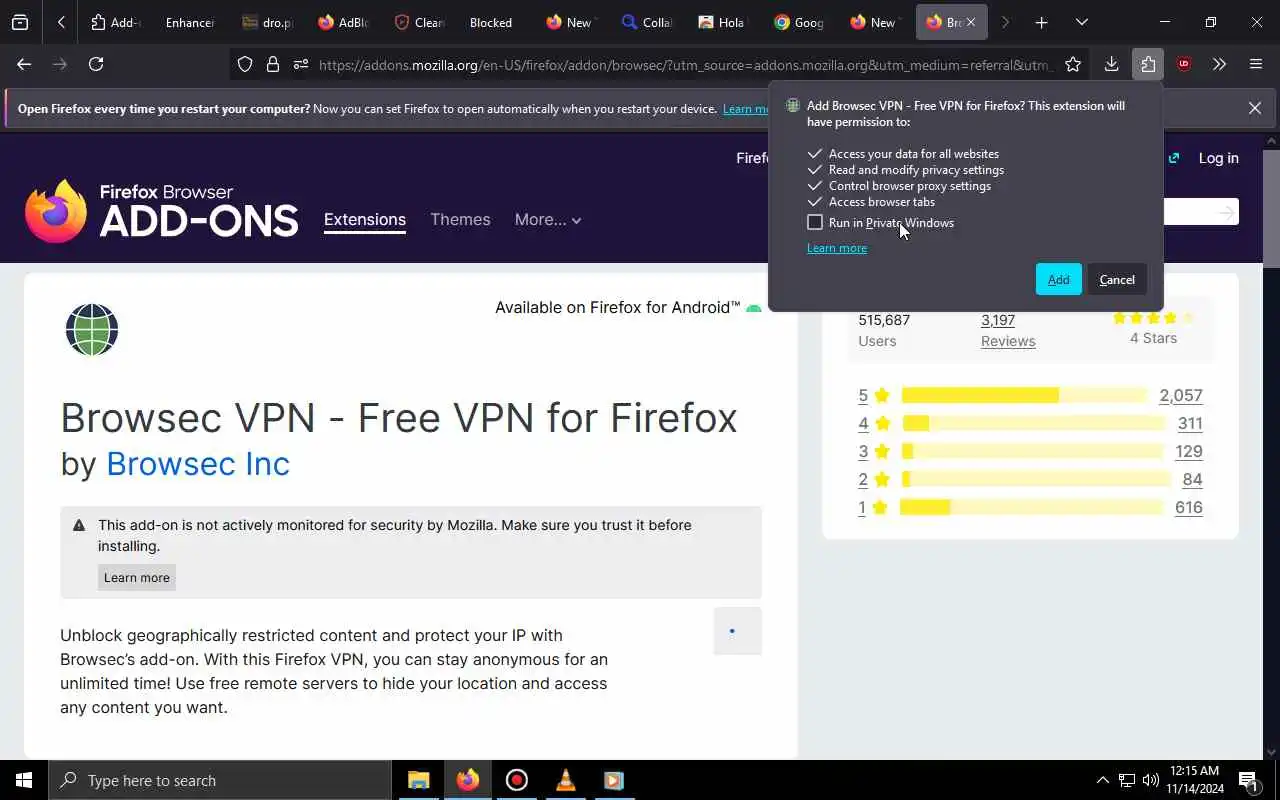Open the uBlock Origin toolbar icon
Screen dimensions: 1280x800
pyautogui.click(x=1184, y=64)
